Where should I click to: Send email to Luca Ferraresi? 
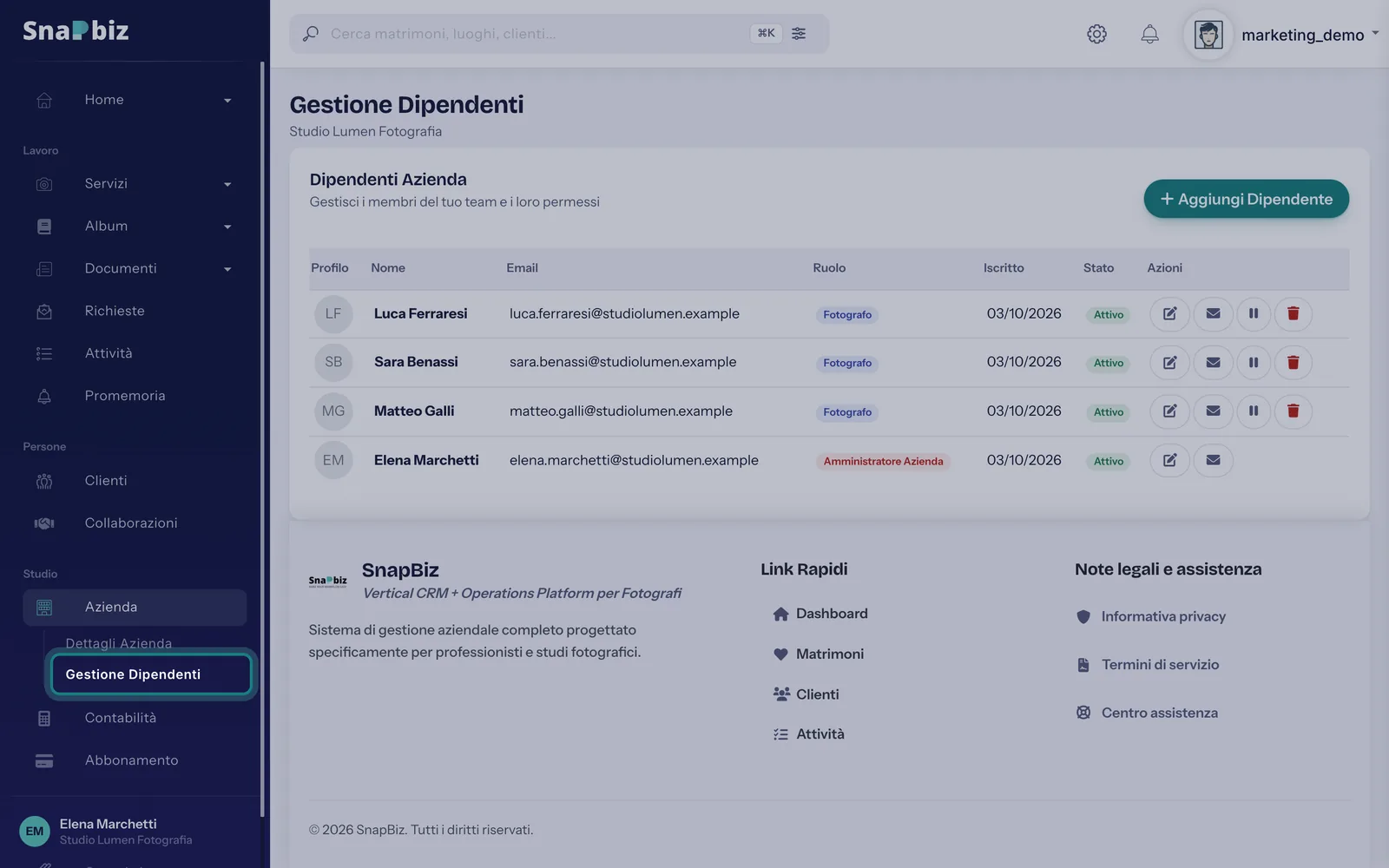[1213, 313]
